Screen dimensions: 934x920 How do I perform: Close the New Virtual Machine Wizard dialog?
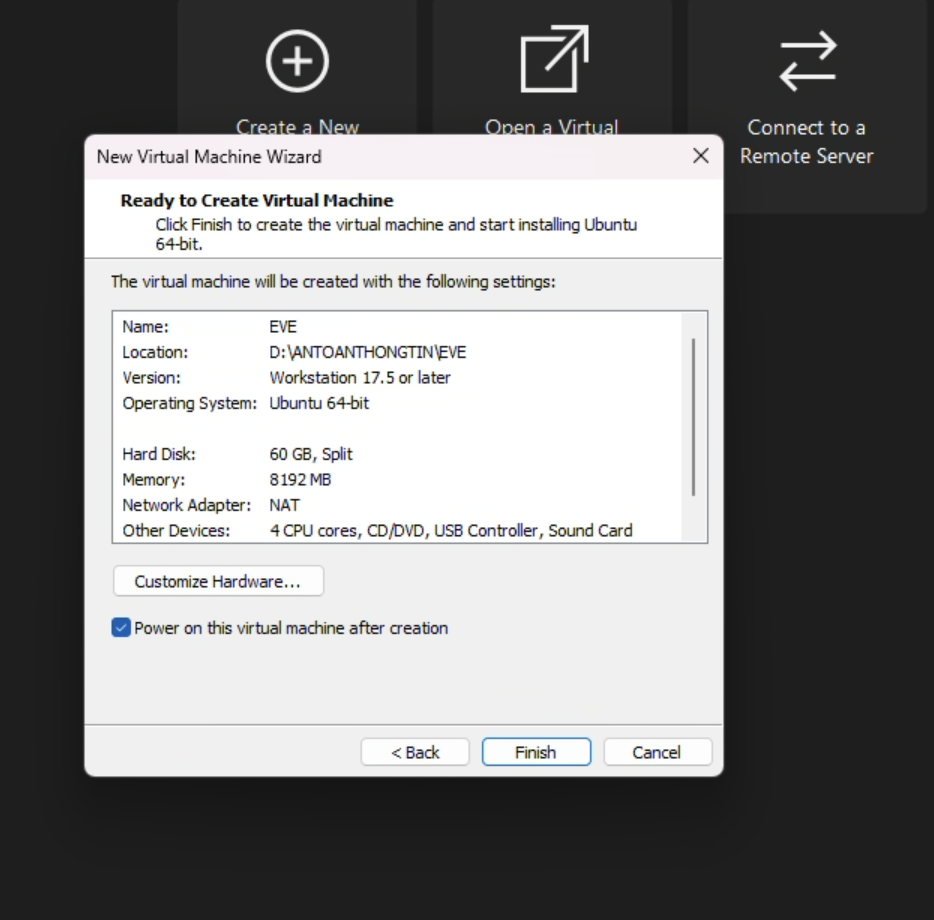tap(701, 156)
